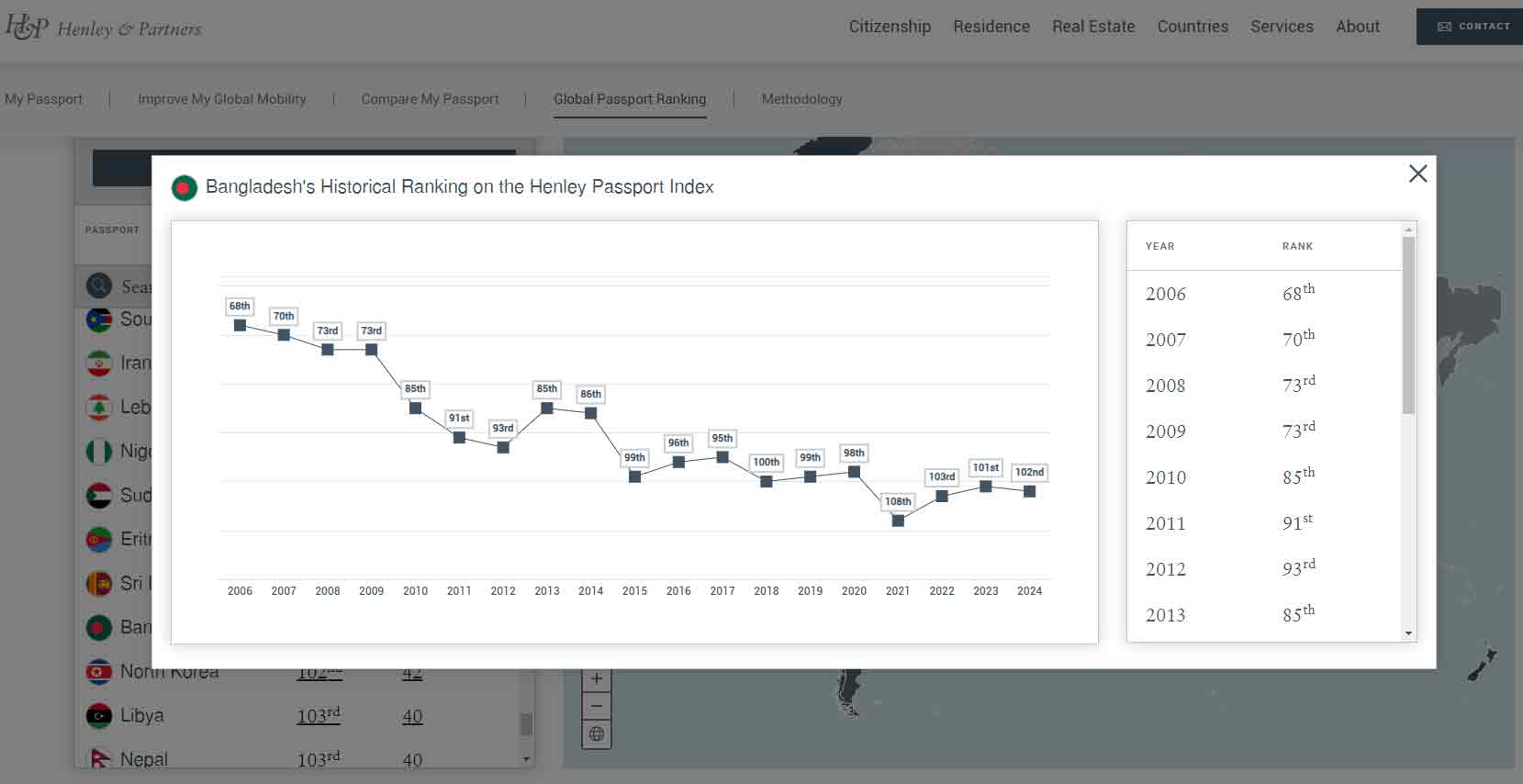
Task: Click the envelope Contact button
Action: [x=1469, y=27]
